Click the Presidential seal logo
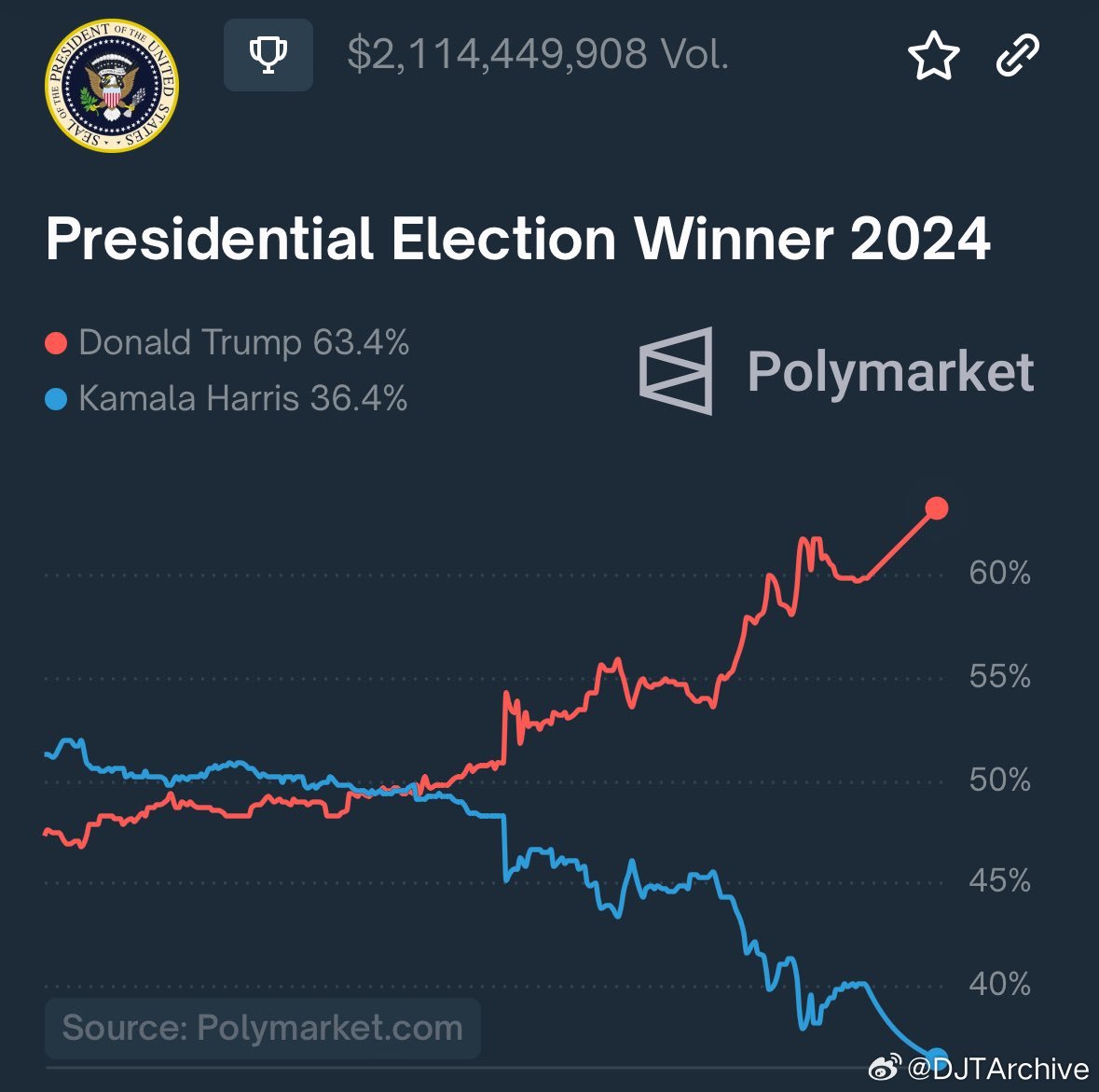The image size is (1099, 1092). click(x=112, y=87)
